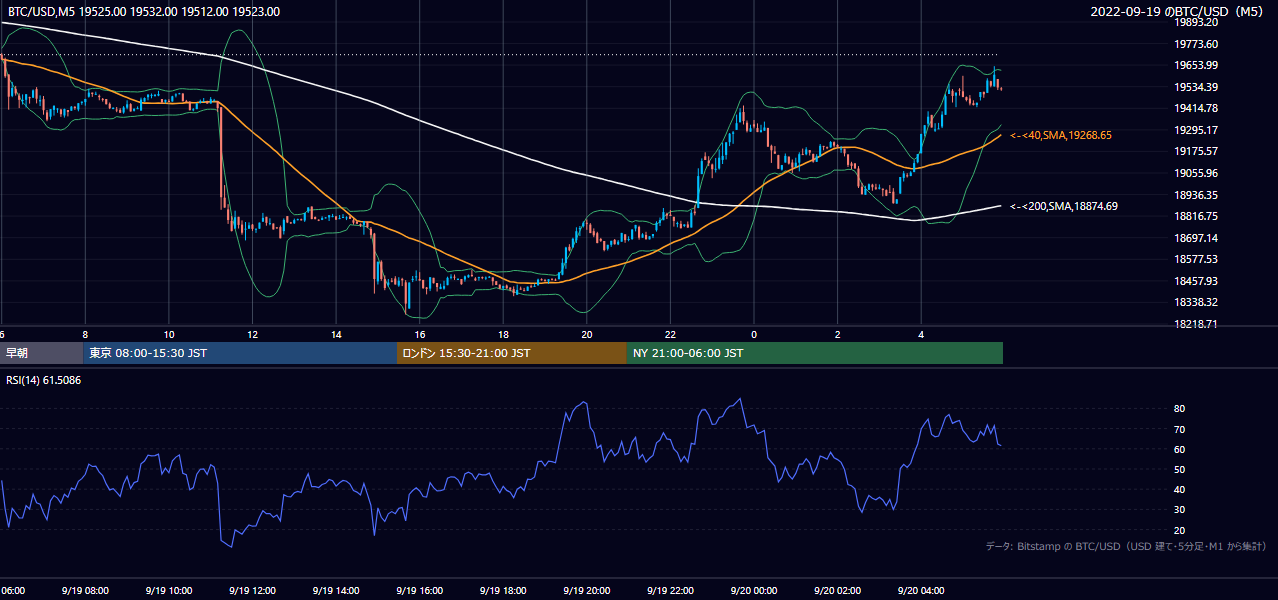Click hour tick 22 under price chart

point(670,334)
